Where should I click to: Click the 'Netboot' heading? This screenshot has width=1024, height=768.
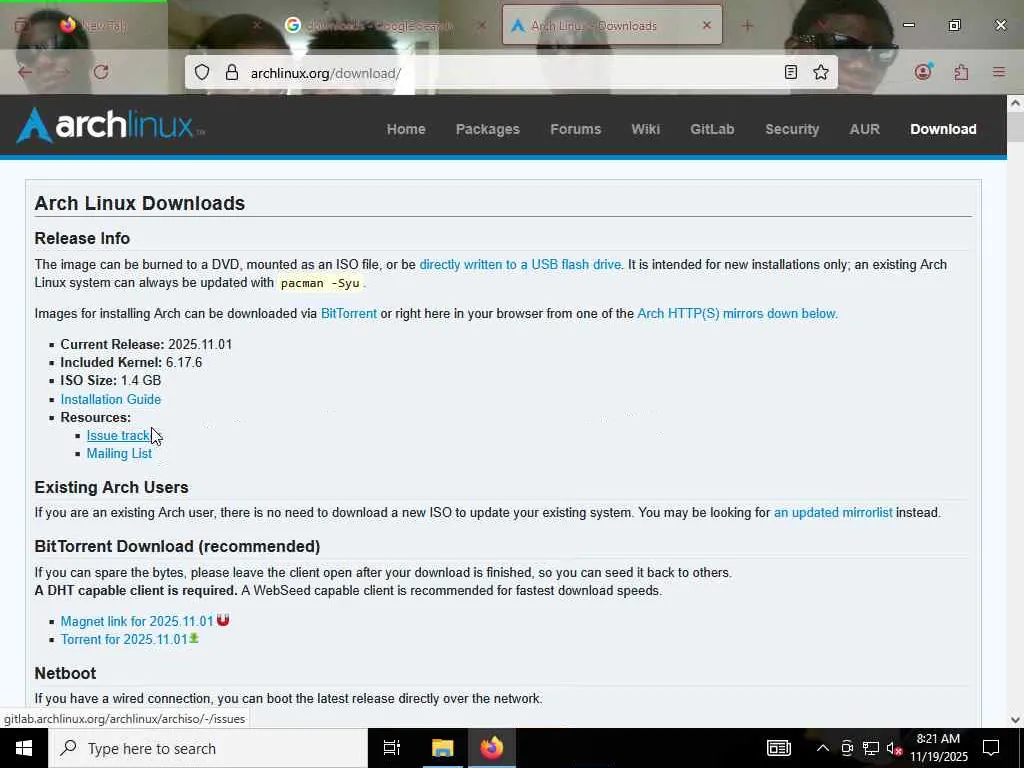click(65, 673)
